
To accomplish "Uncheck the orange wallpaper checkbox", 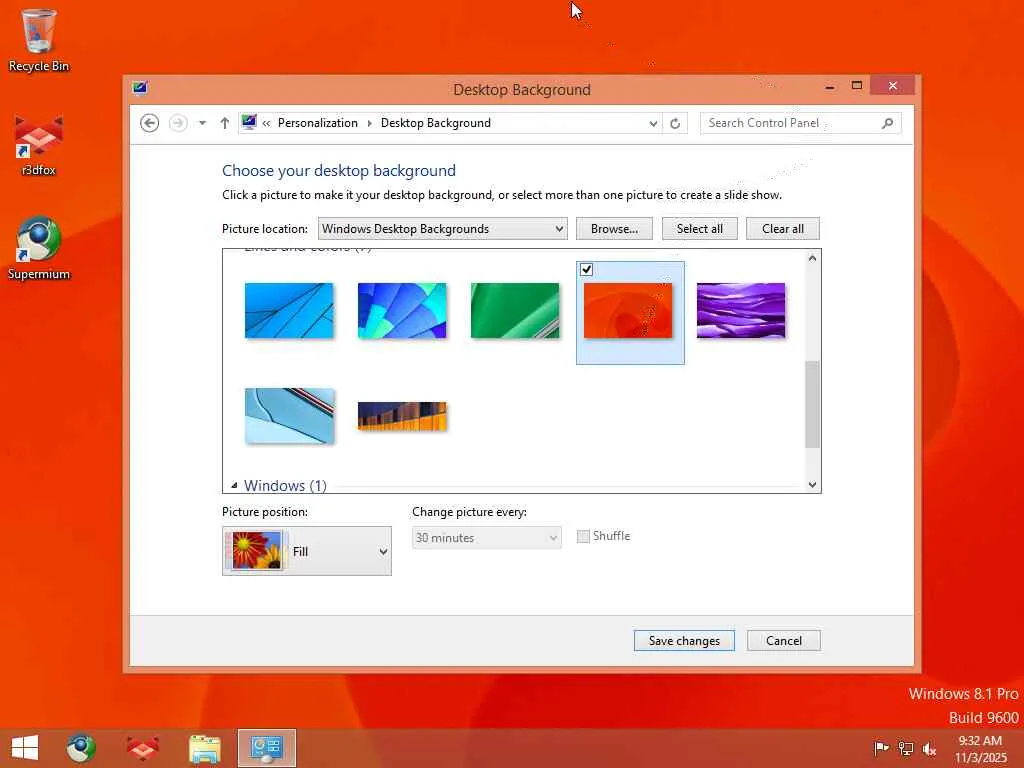I will coord(586,269).
